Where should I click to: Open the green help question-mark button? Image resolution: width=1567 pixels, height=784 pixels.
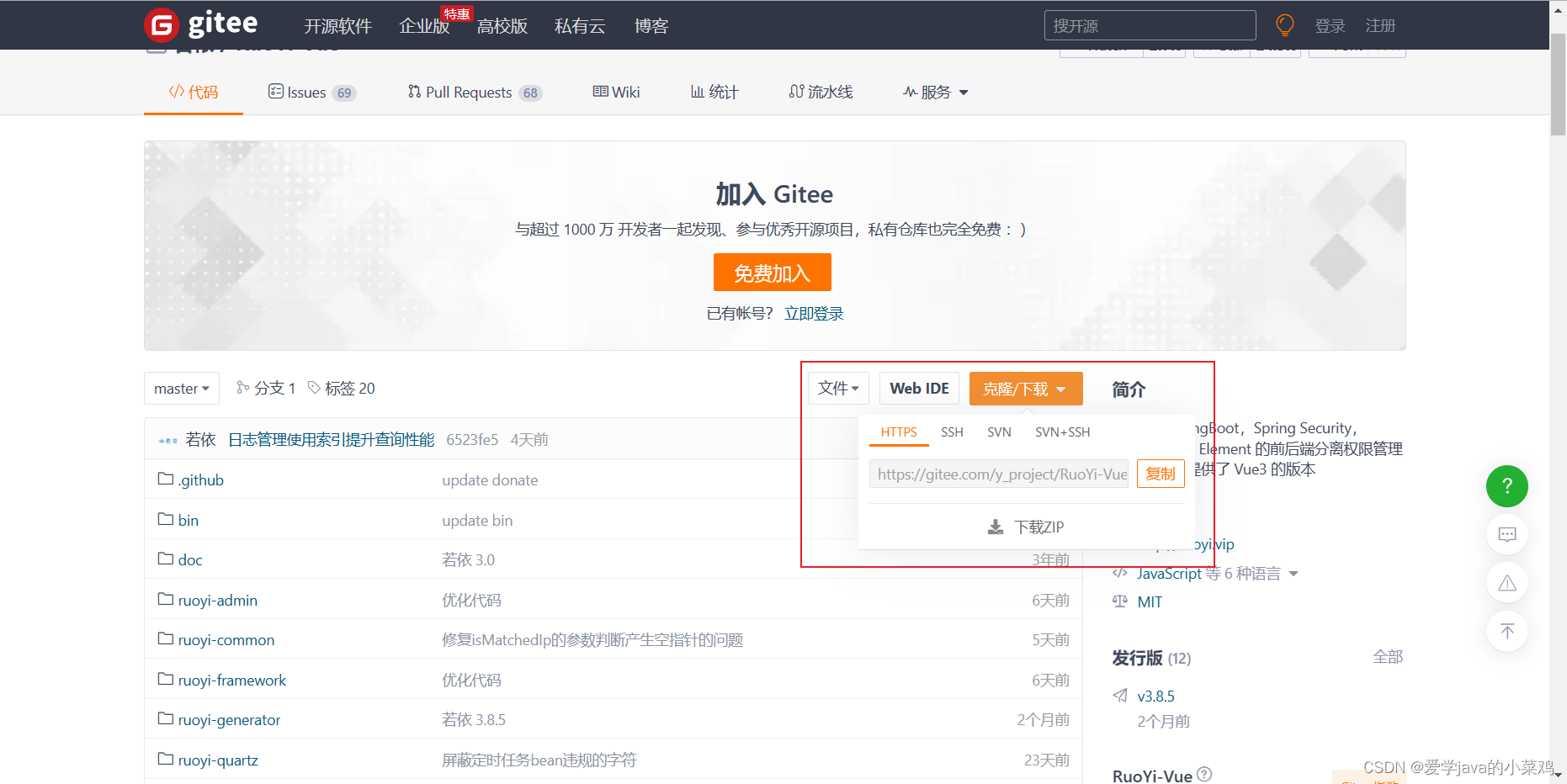pos(1506,486)
